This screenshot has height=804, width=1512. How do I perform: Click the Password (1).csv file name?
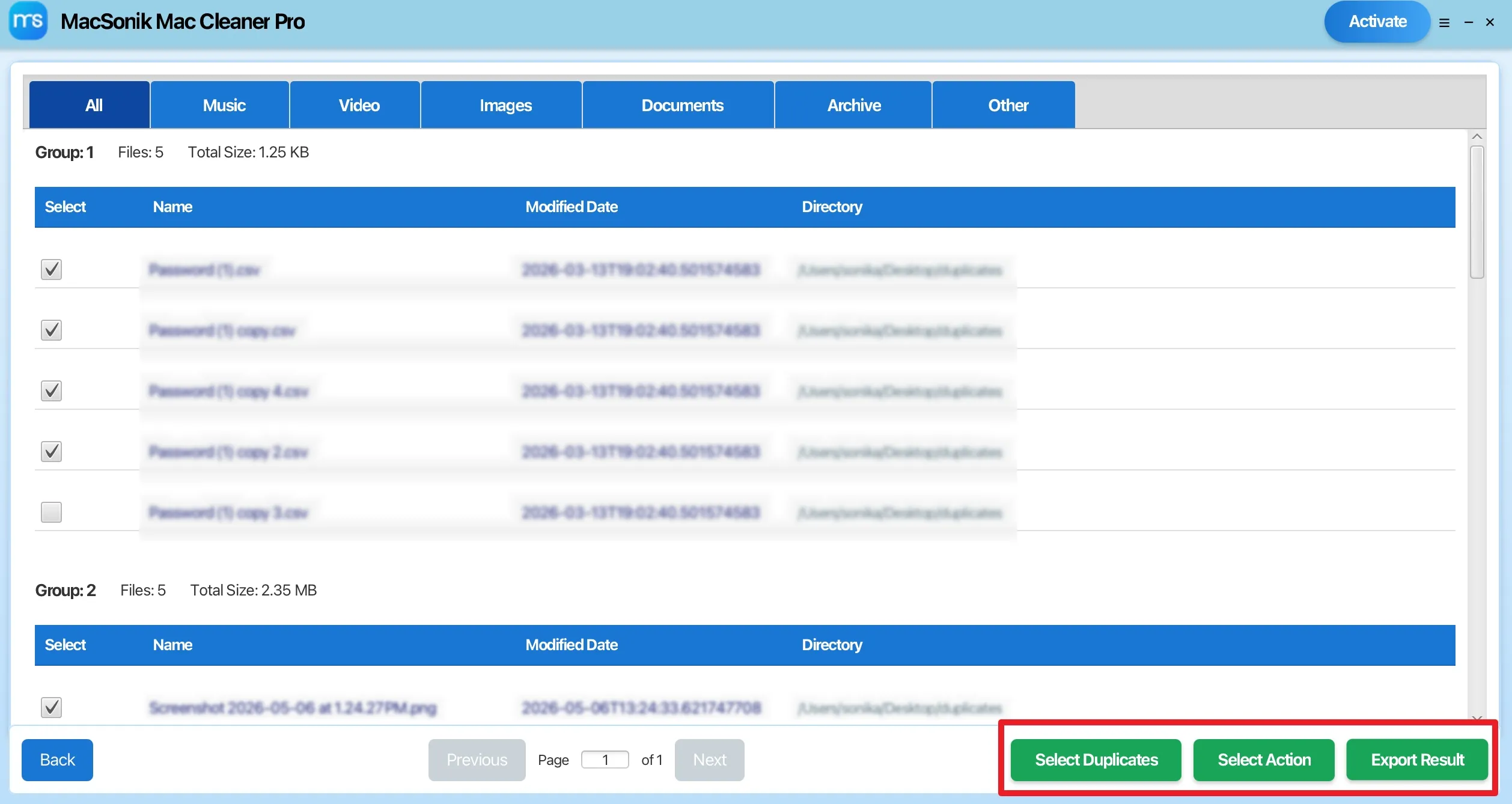(x=204, y=270)
